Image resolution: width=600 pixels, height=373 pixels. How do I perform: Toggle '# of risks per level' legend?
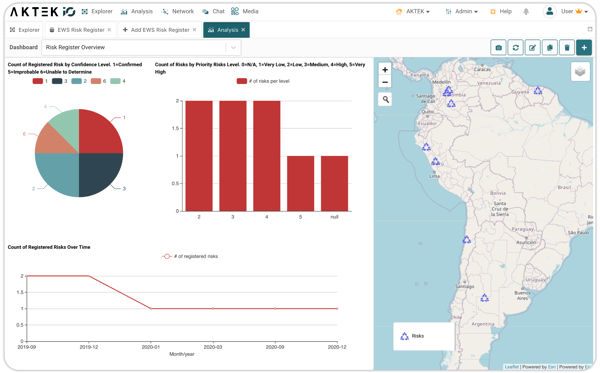[263, 81]
